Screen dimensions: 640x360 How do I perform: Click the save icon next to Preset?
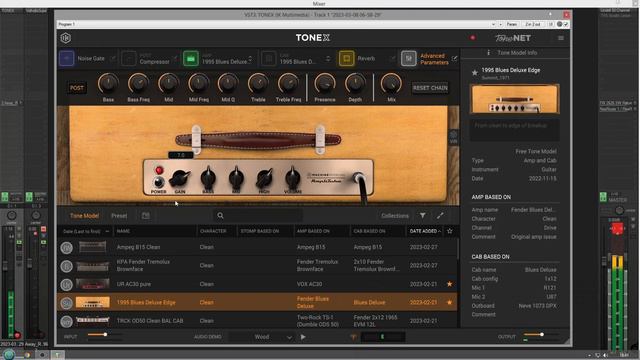(x=146, y=216)
